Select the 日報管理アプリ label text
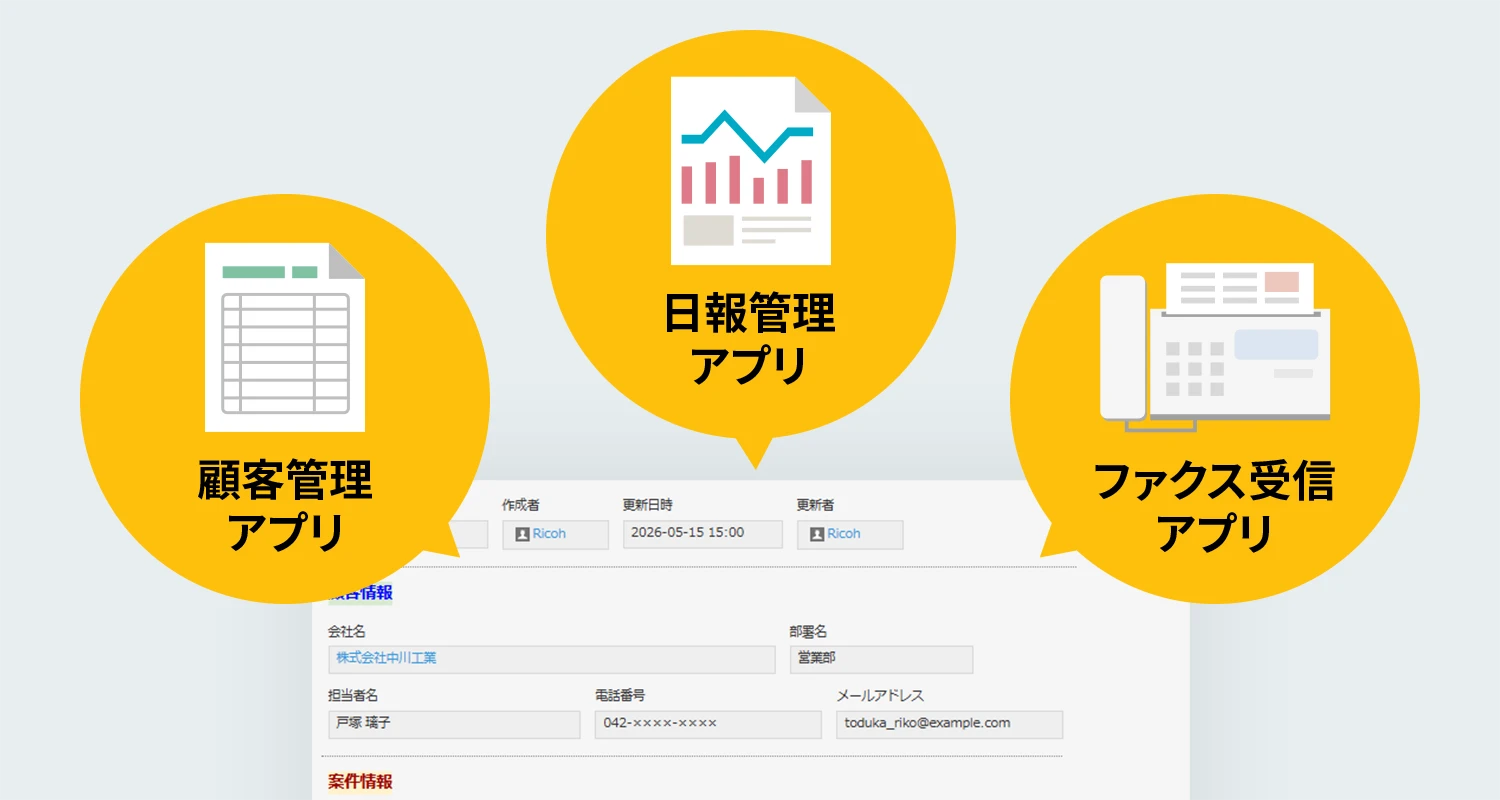 click(x=751, y=339)
